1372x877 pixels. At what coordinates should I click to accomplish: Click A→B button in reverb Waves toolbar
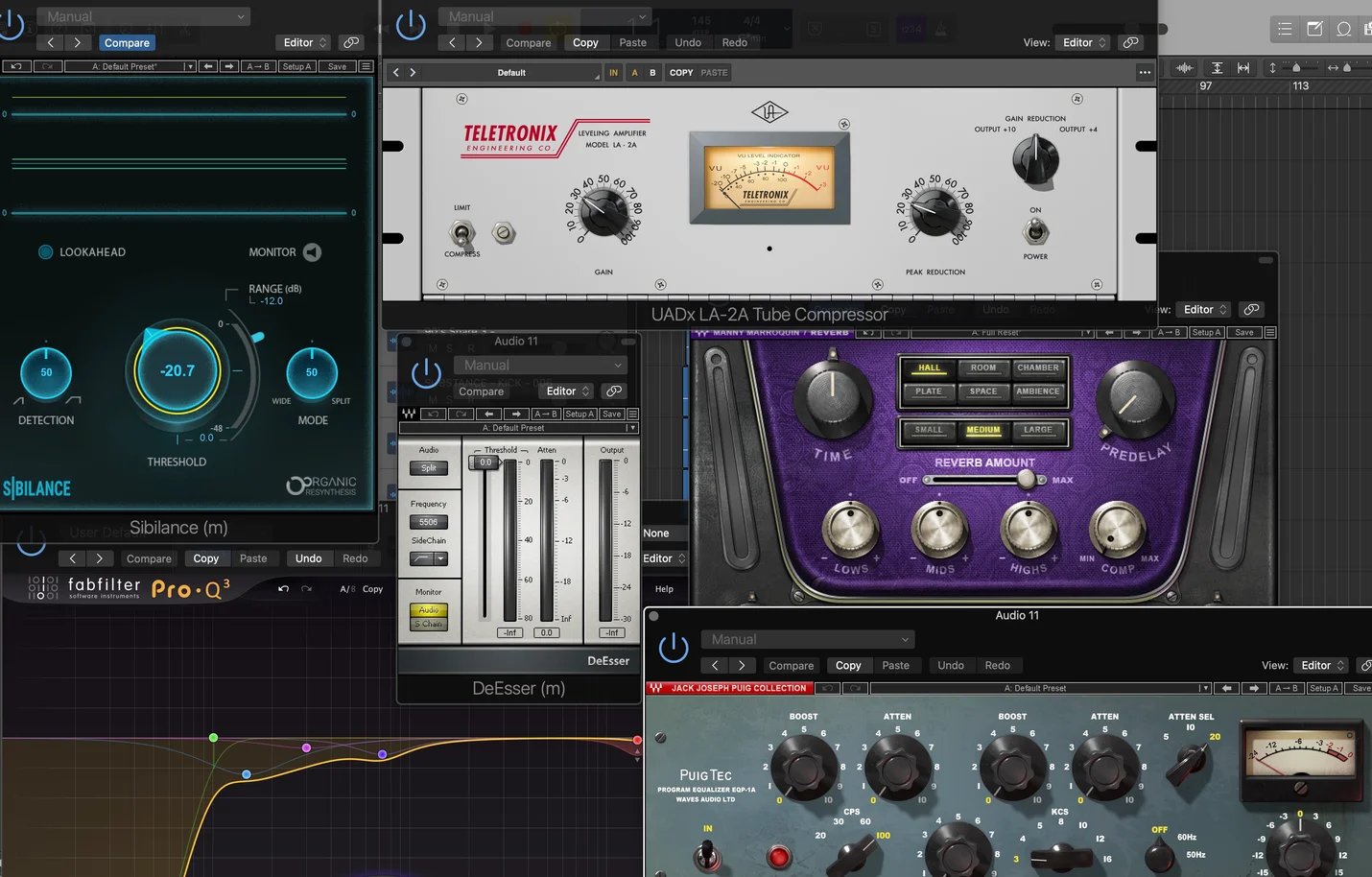[1167, 332]
